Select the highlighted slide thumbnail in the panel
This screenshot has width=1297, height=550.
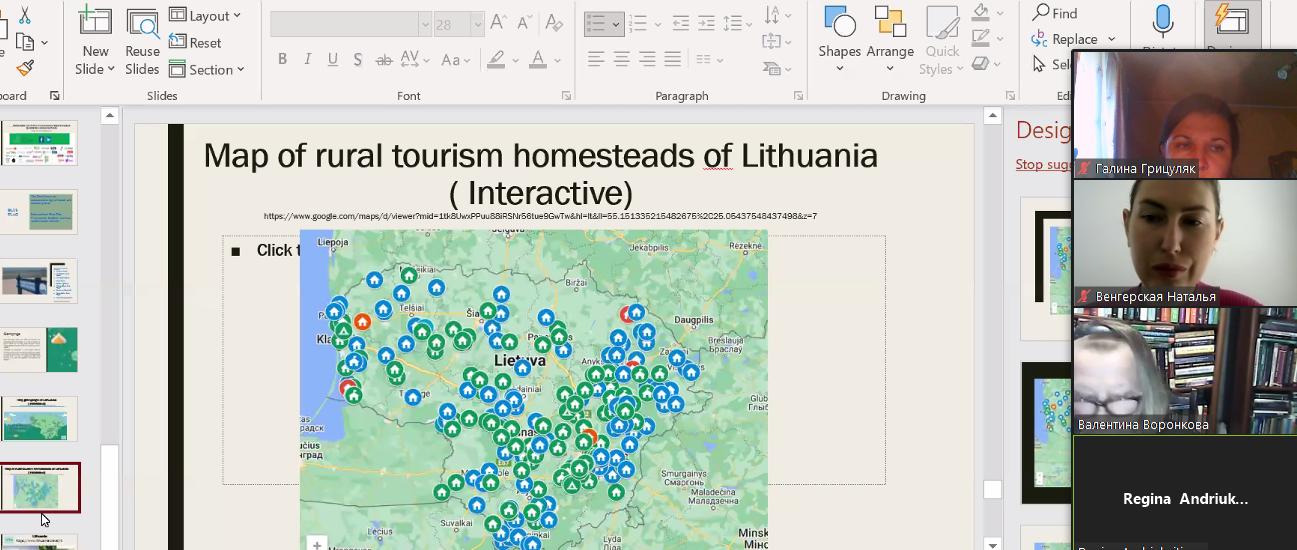click(40, 487)
